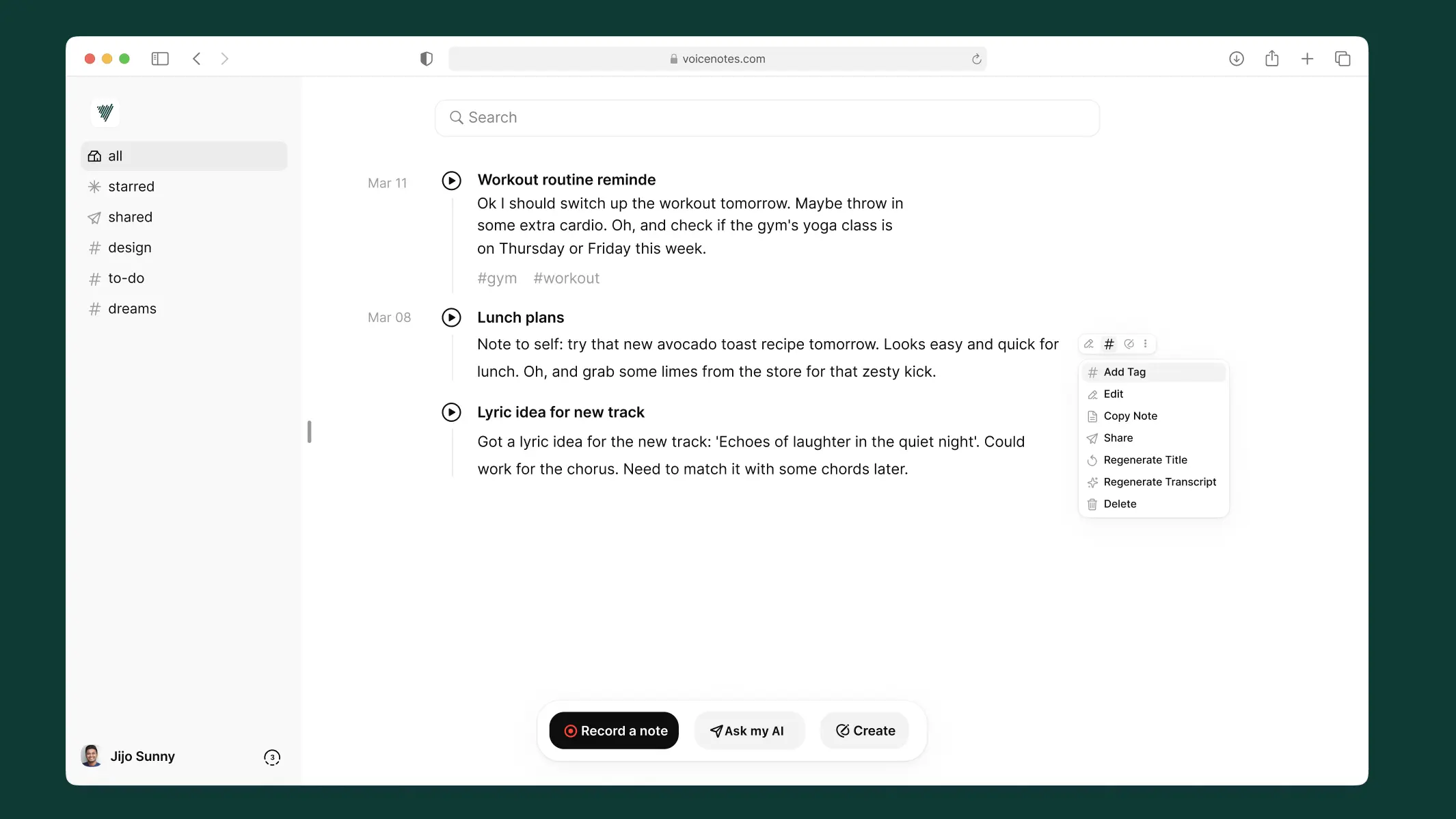Click the browser share icon
1456x819 pixels.
(1271, 58)
